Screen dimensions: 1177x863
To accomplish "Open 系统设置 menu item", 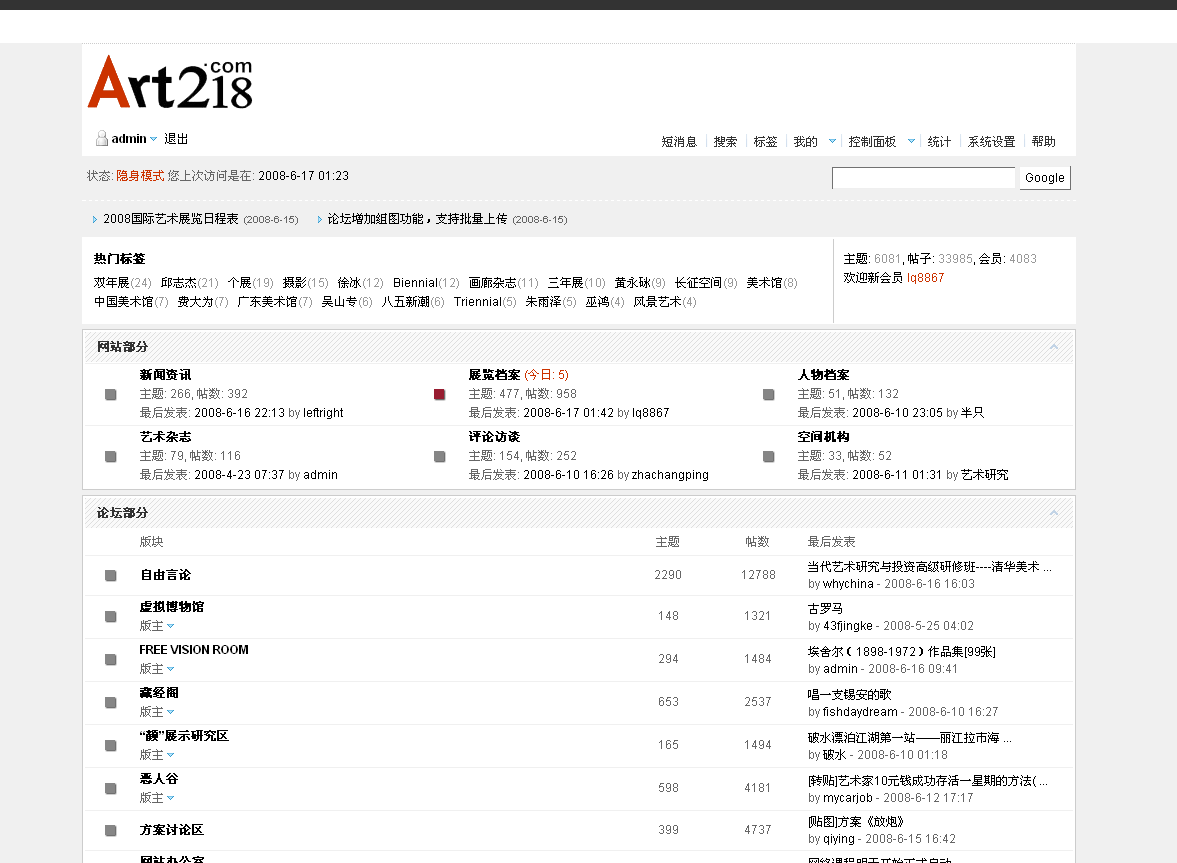I will tap(991, 142).
